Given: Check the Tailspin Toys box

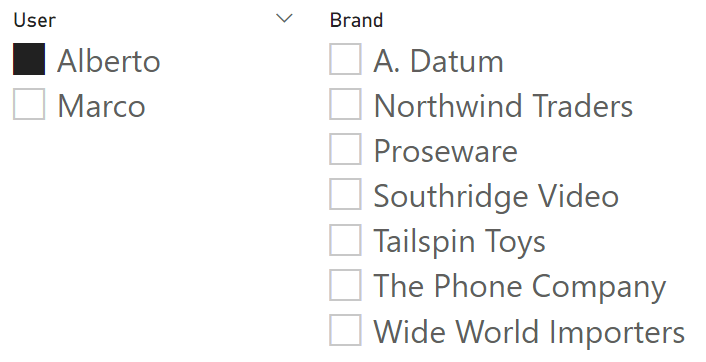Looking at the screenshot, I should click(345, 240).
